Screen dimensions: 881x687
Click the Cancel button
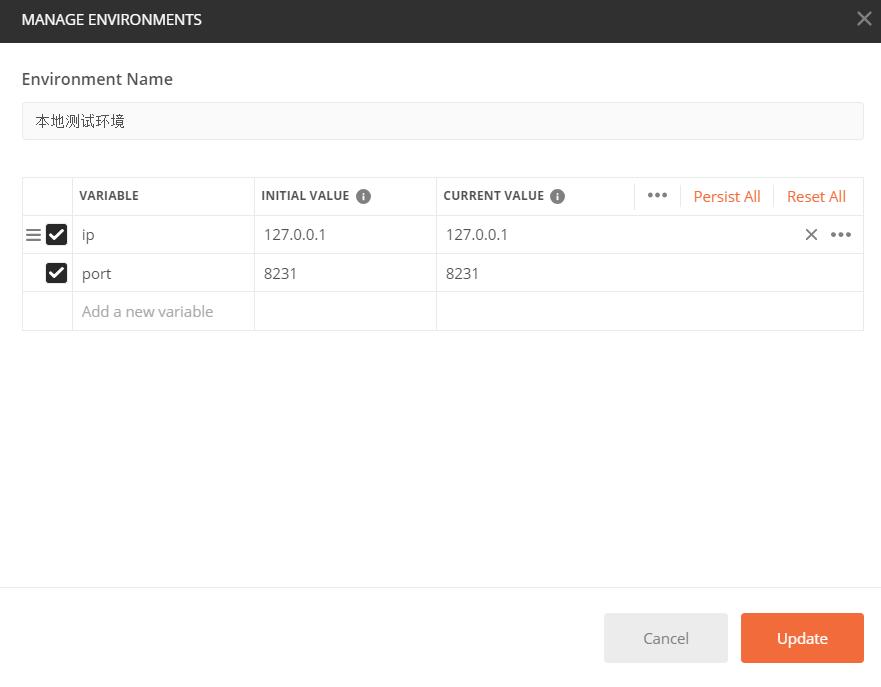666,638
